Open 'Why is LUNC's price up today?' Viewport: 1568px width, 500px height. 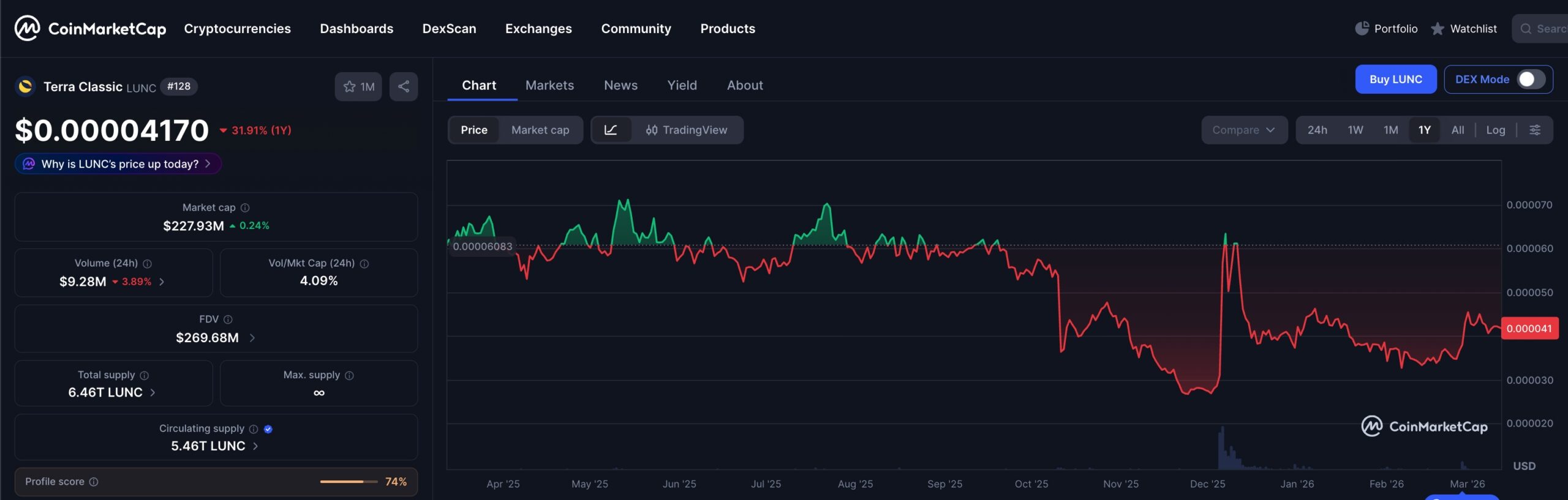tap(118, 164)
